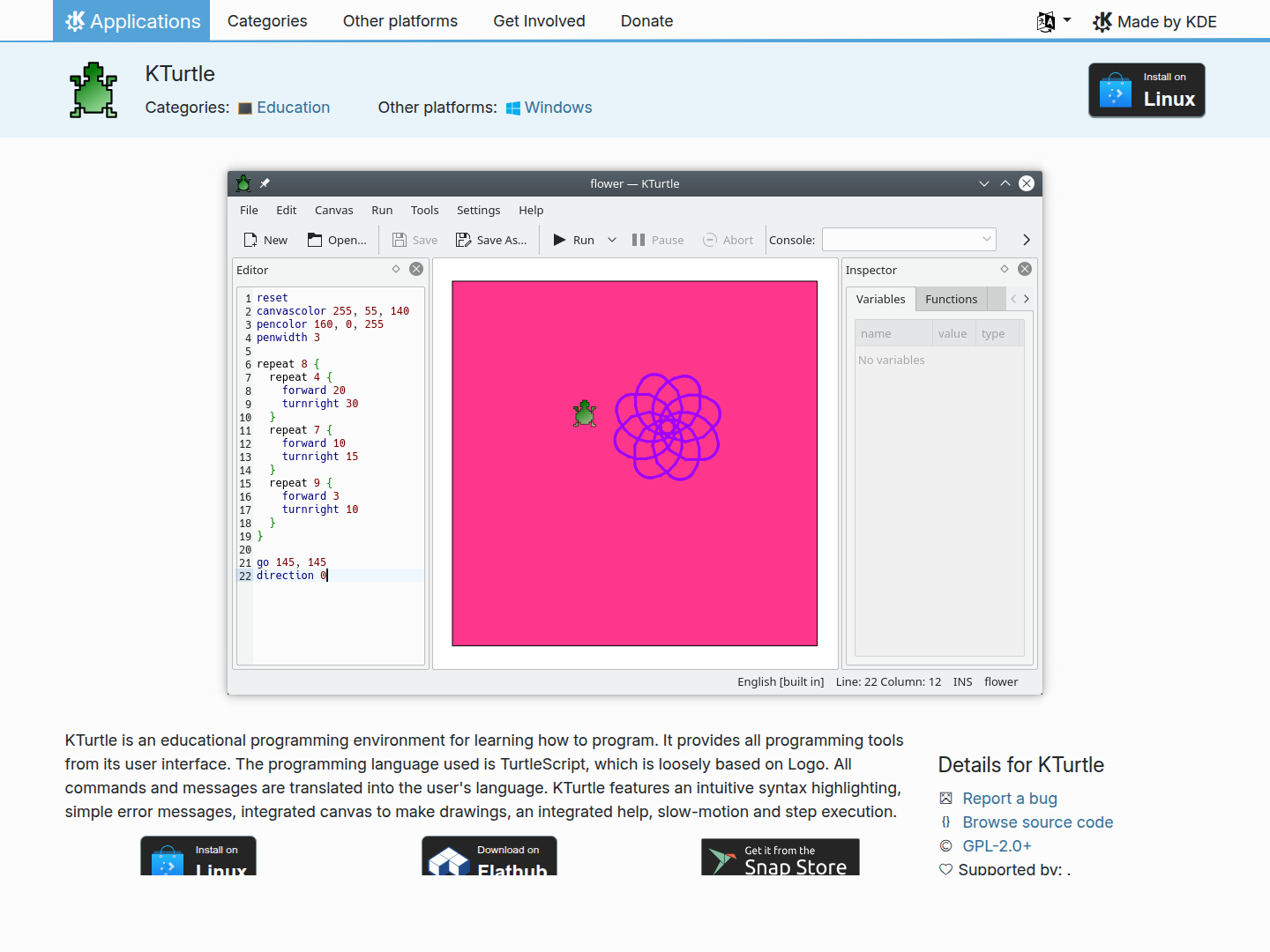Open the Help menu
Screen dimensions: 1270x952
click(x=531, y=210)
